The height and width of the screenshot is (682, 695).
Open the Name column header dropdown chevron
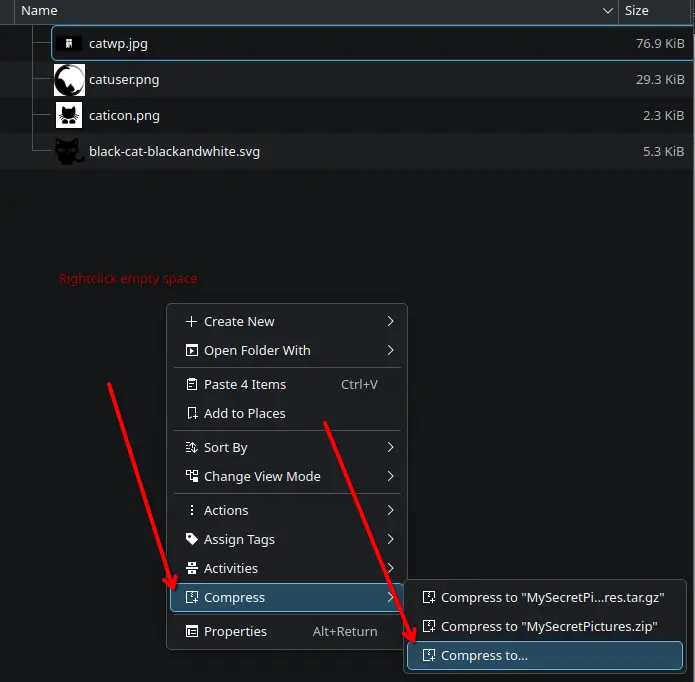pyautogui.click(x=607, y=11)
